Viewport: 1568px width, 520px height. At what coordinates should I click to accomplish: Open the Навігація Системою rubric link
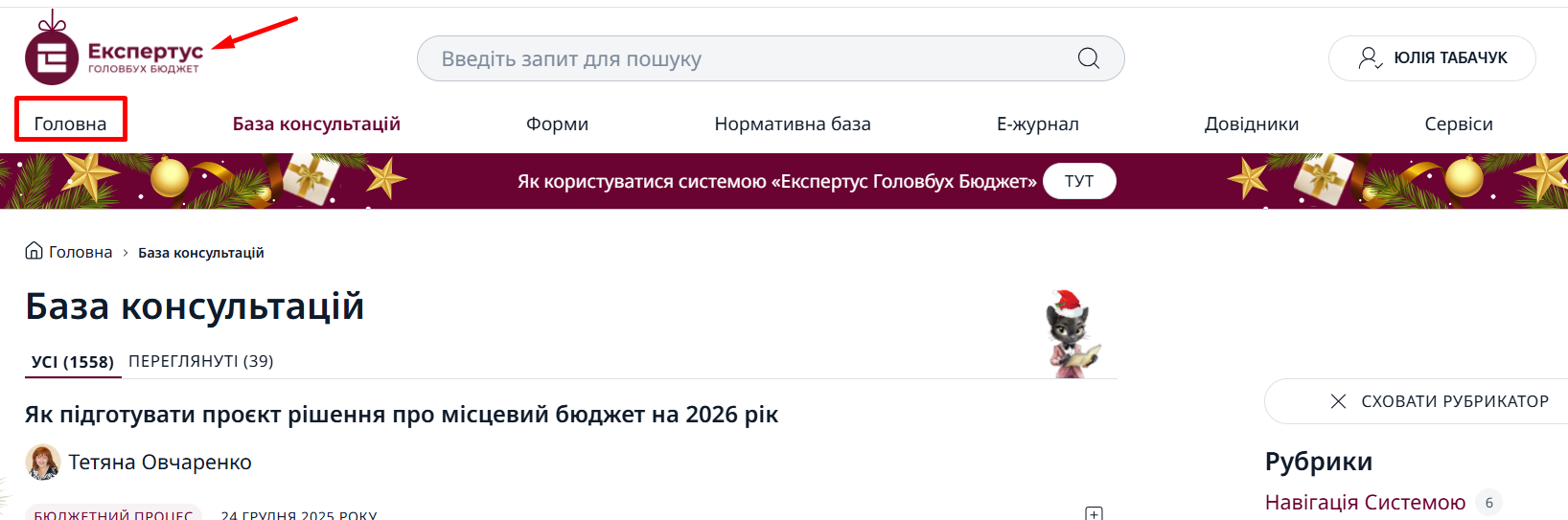pos(1365,502)
